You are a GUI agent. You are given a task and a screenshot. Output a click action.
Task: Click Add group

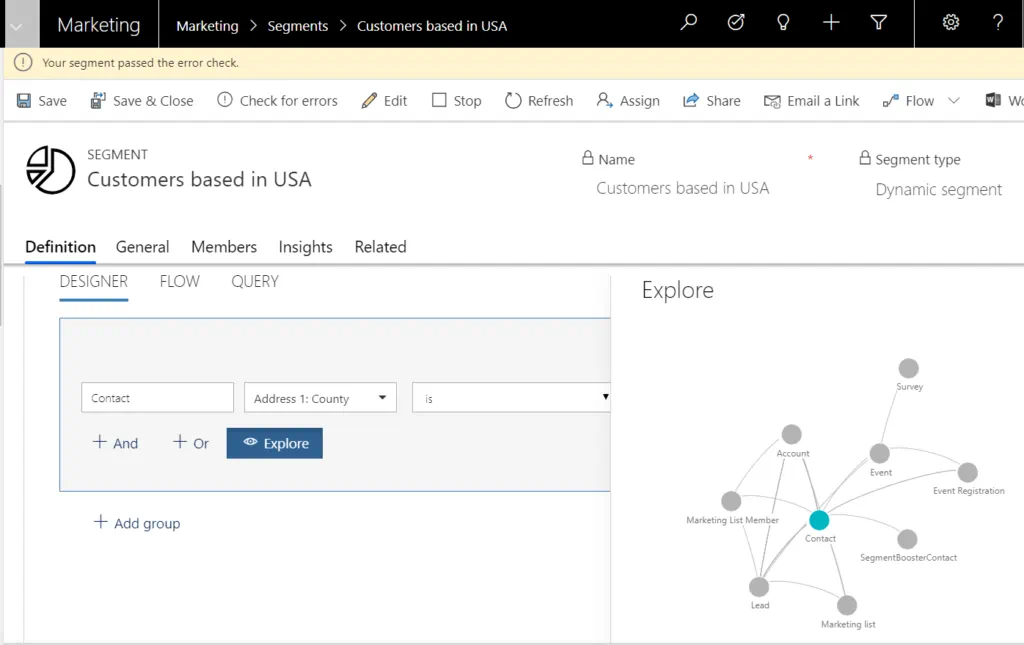pyautogui.click(x=137, y=523)
